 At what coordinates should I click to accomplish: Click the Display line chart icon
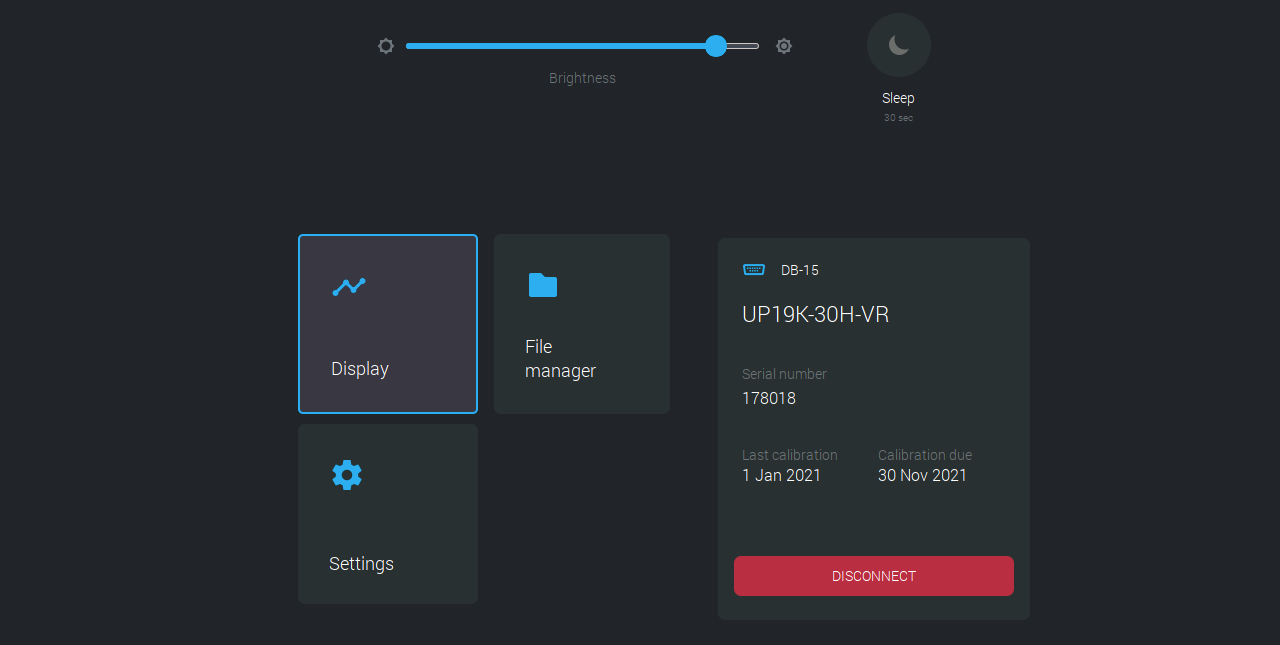pyautogui.click(x=349, y=287)
